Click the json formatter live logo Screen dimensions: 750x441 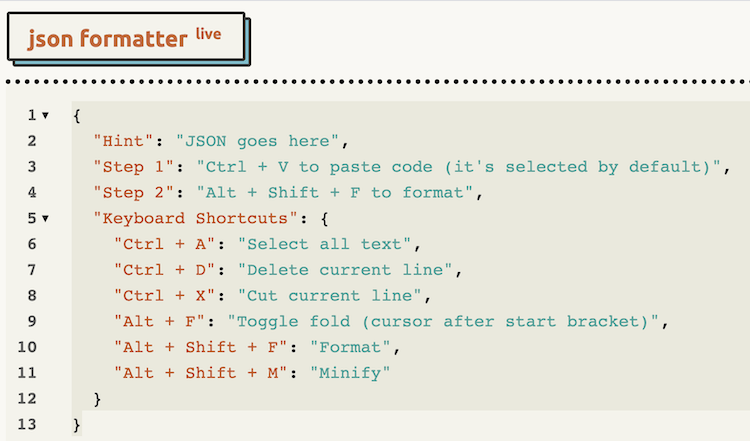click(x=124, y=40)
